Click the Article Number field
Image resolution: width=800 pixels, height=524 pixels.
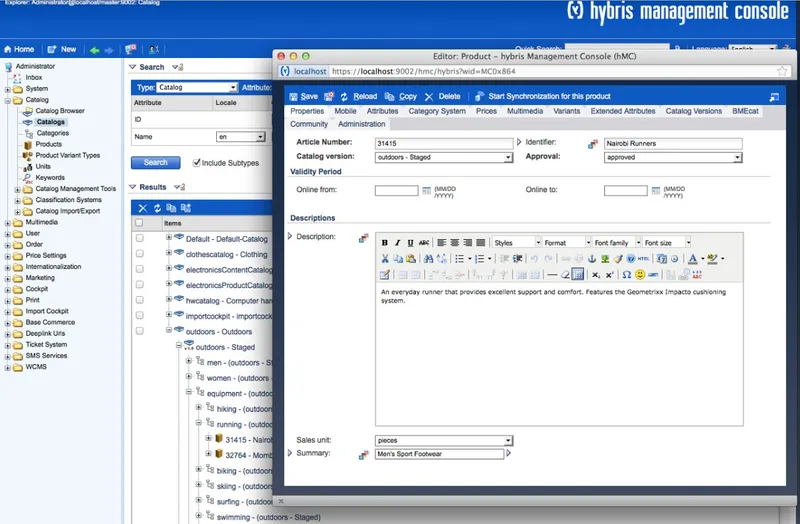tap(443, 144)
